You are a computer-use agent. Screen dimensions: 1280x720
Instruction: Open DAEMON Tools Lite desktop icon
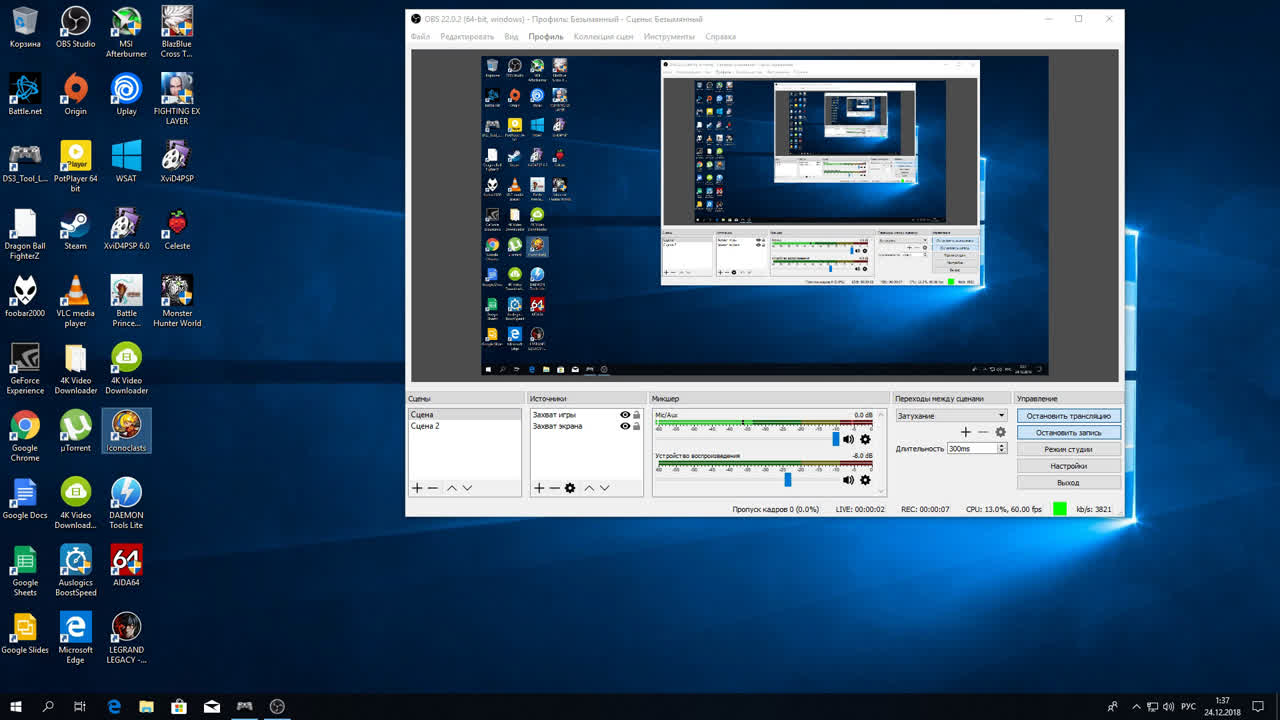126,503
